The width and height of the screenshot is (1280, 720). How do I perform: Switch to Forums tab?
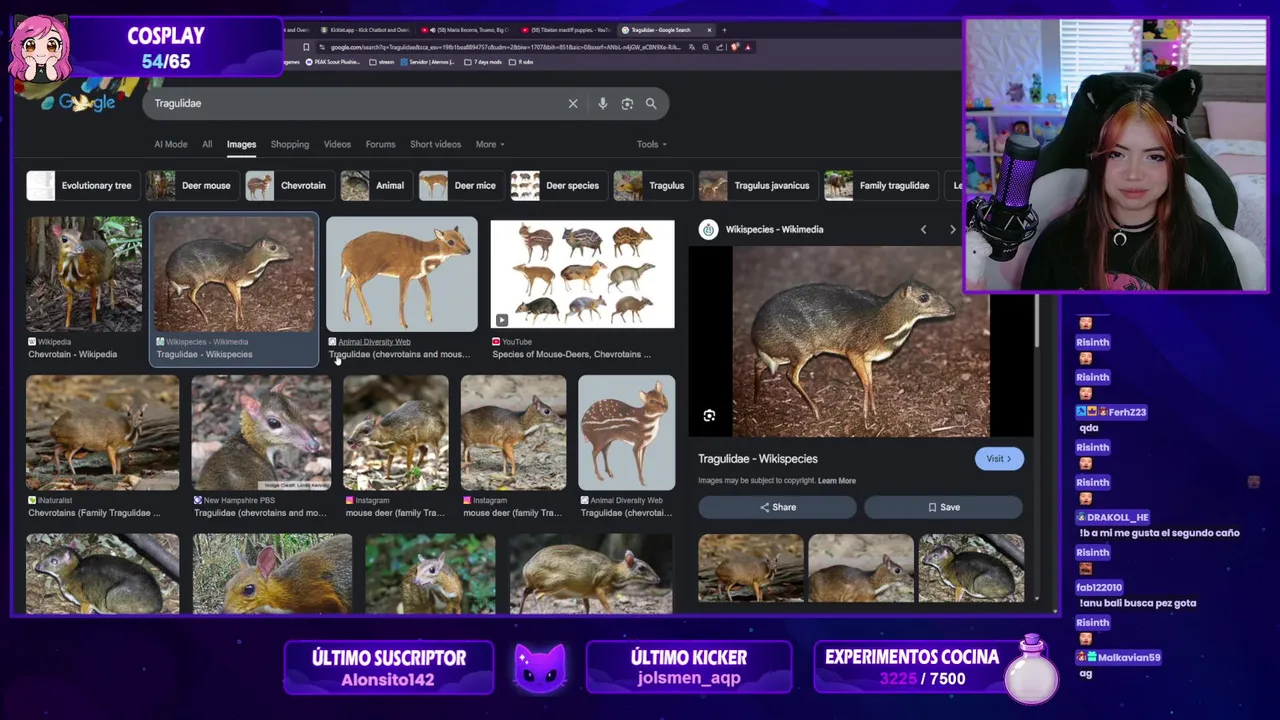point(380,144)
